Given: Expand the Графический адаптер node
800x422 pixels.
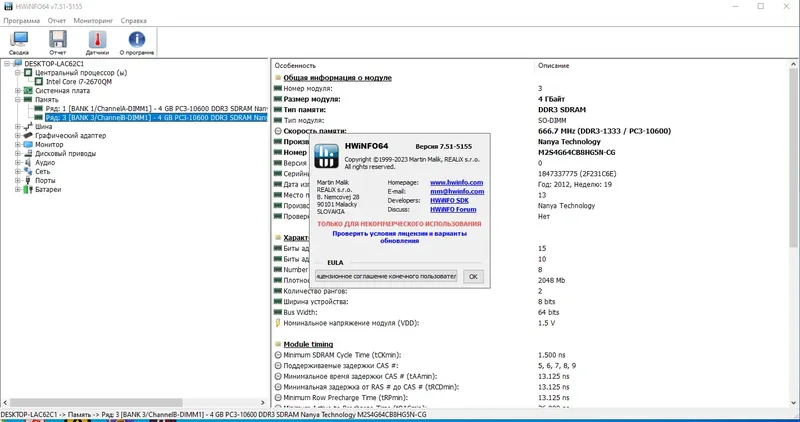Looking at the screenshot, I should [18, 136].
